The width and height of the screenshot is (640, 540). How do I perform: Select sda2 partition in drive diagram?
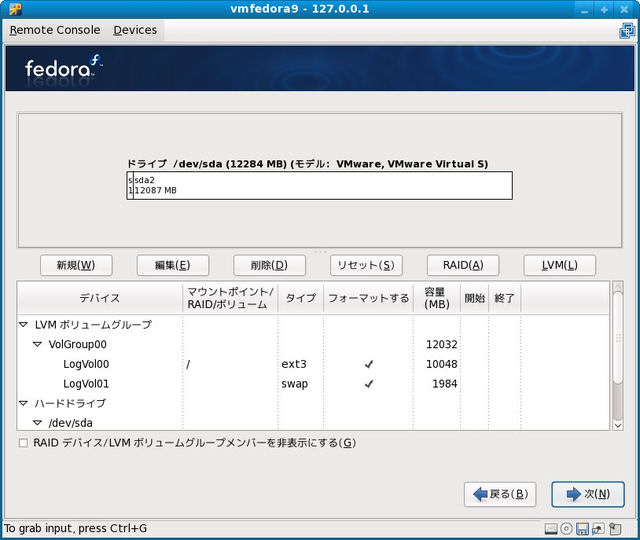[x=323, y=185]
